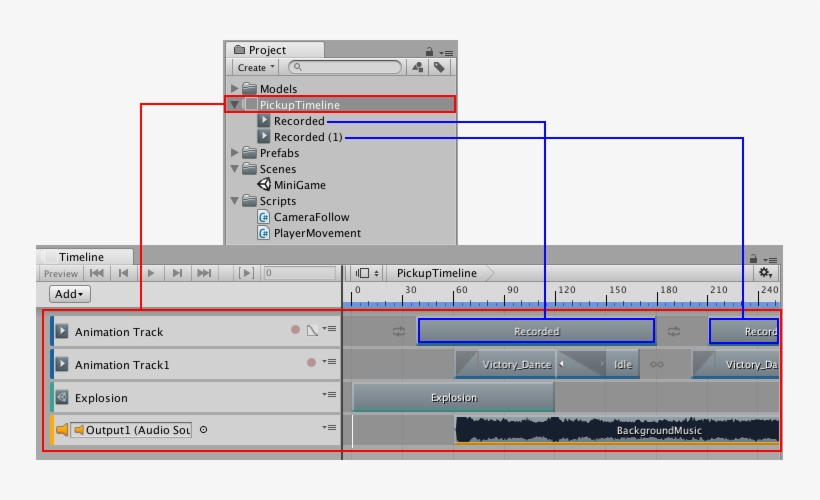Toggle Play Range mode
The image size is (820, 500).
pos(246,273)
